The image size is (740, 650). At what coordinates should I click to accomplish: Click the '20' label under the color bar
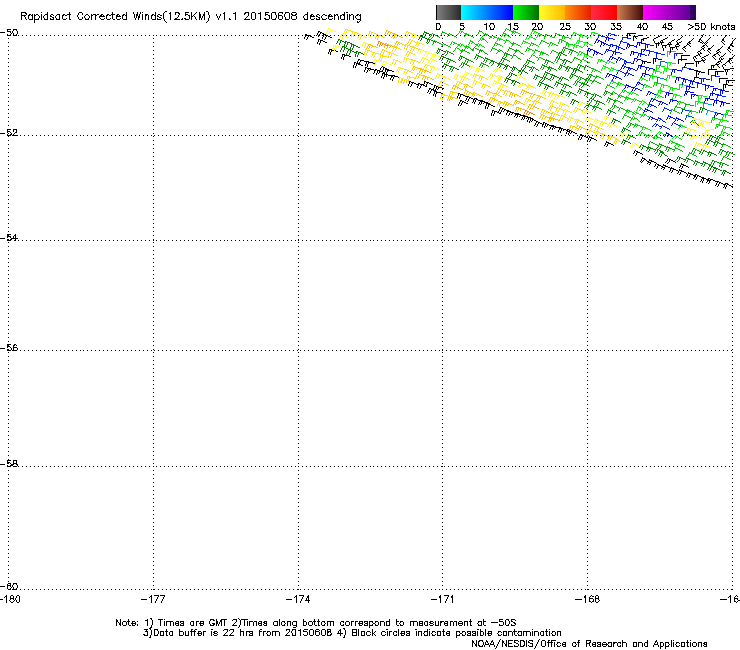coord(538,27)
